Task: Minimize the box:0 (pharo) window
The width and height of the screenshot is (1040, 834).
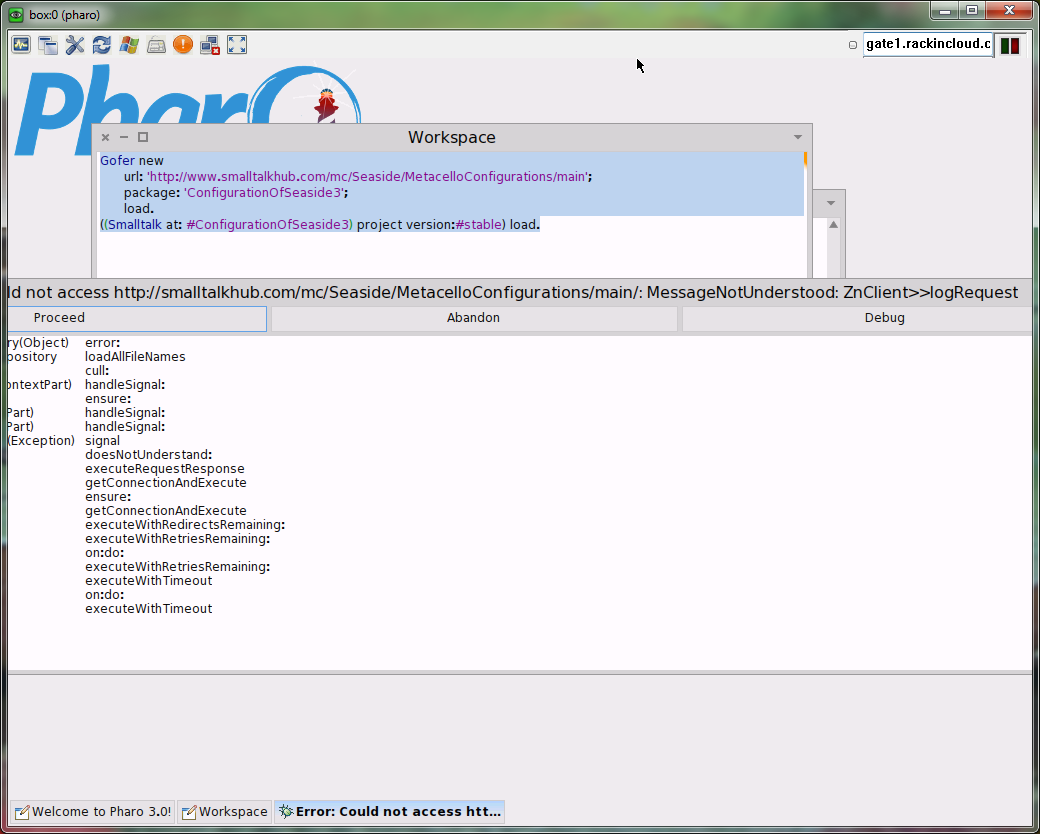Action: (x=945, y=11)
